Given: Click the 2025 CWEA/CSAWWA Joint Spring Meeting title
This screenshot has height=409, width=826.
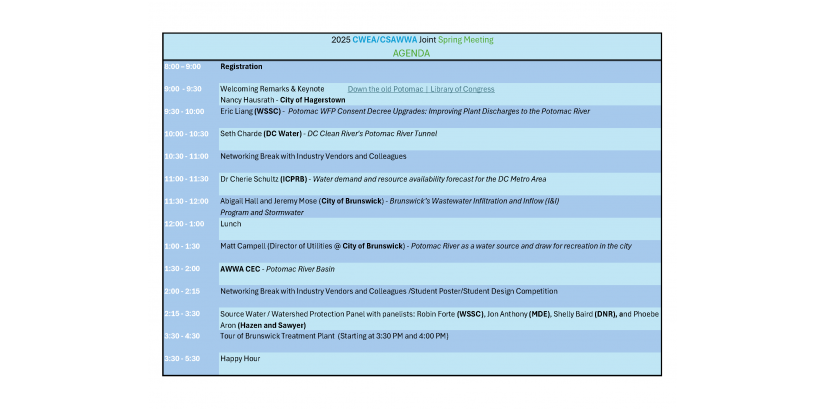Looking at the screenshot, I should 412,40.
